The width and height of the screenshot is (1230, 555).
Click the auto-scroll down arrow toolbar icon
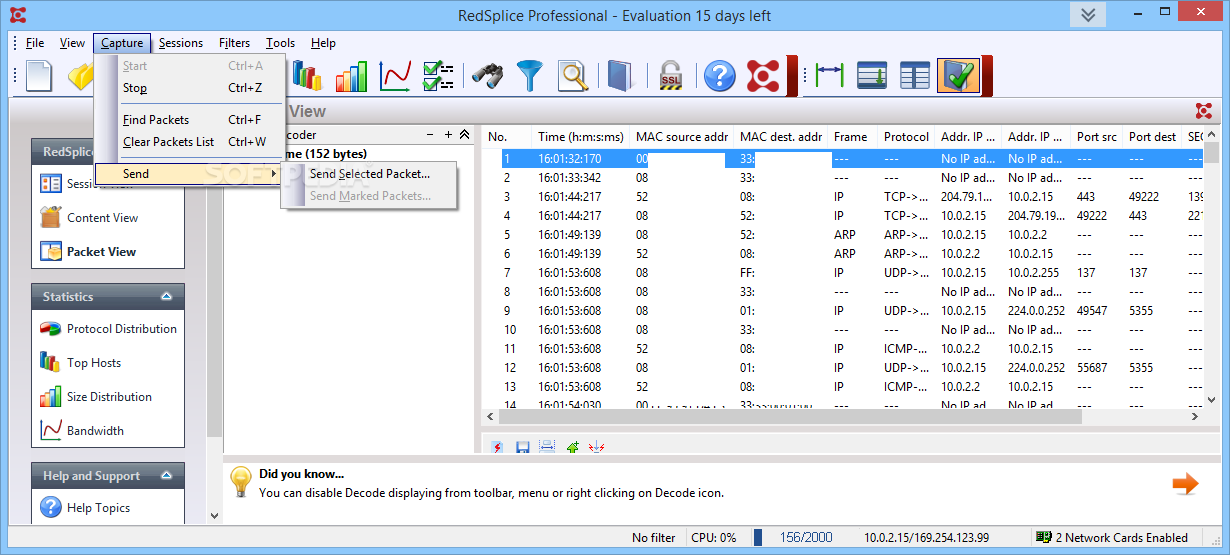coord(872,76)
